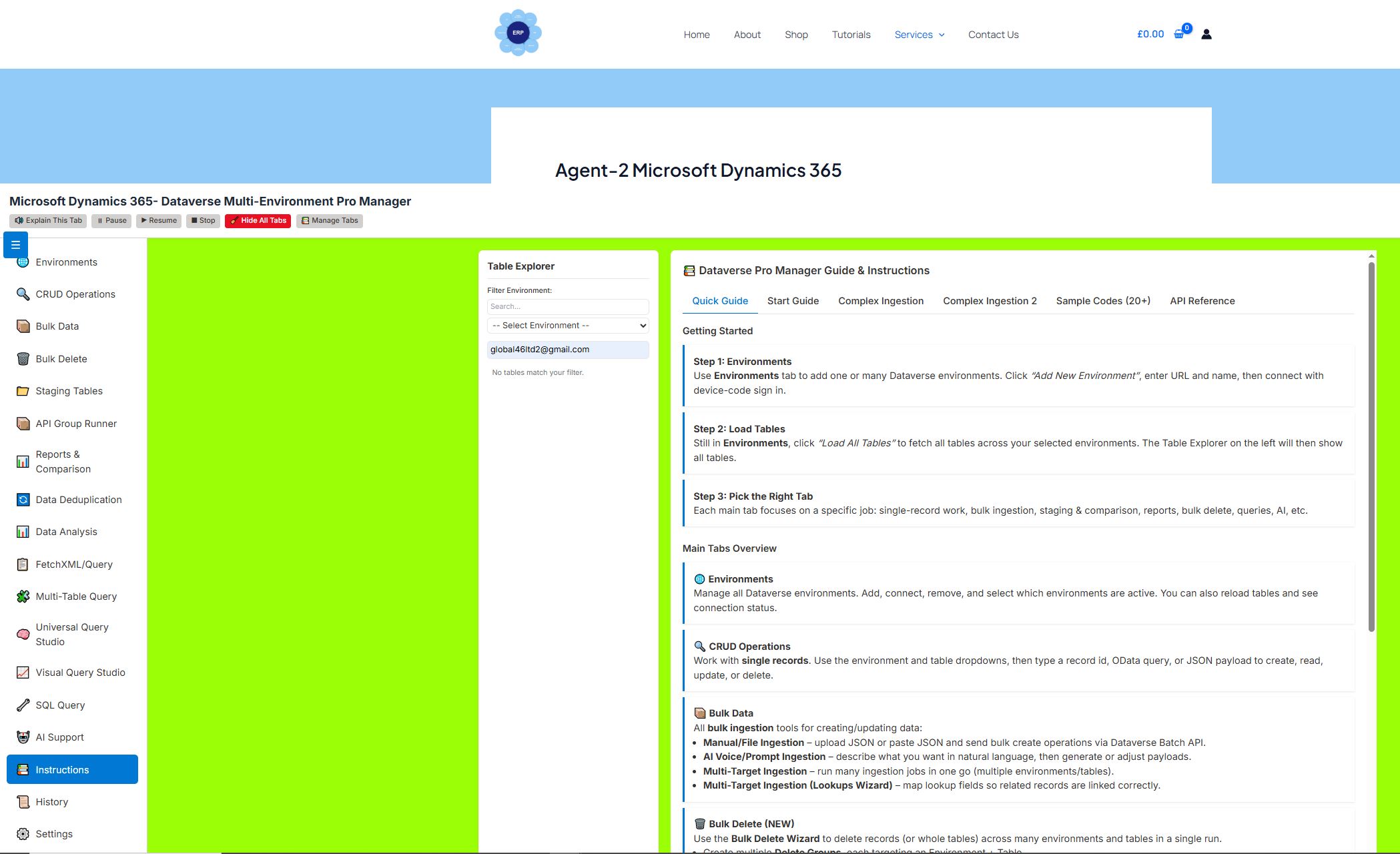
Task: Open Bulk Delete from the sidebar
Action: point(61,359)
